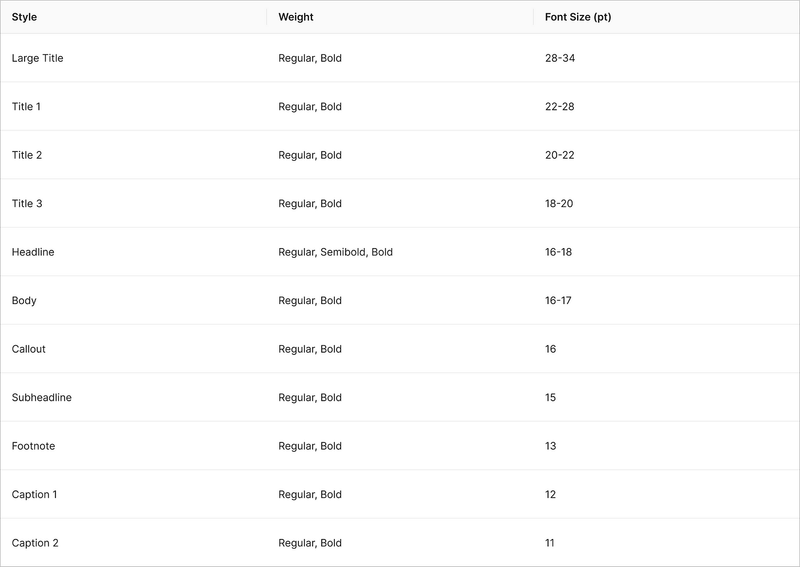Screen dimensions: 800x567
Task: Select the Subheadline style cell
Action: 42,398
